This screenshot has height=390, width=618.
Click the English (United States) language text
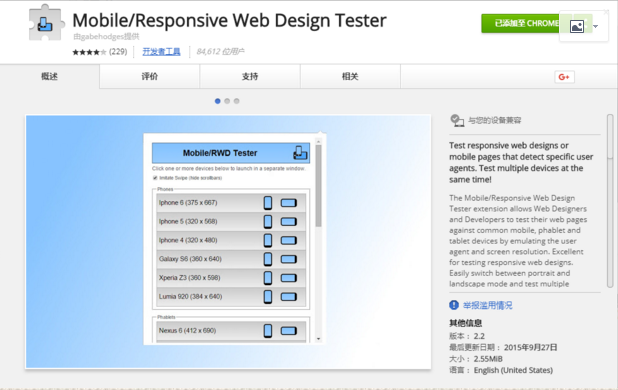pyautogui.click(x=513, y=370)
